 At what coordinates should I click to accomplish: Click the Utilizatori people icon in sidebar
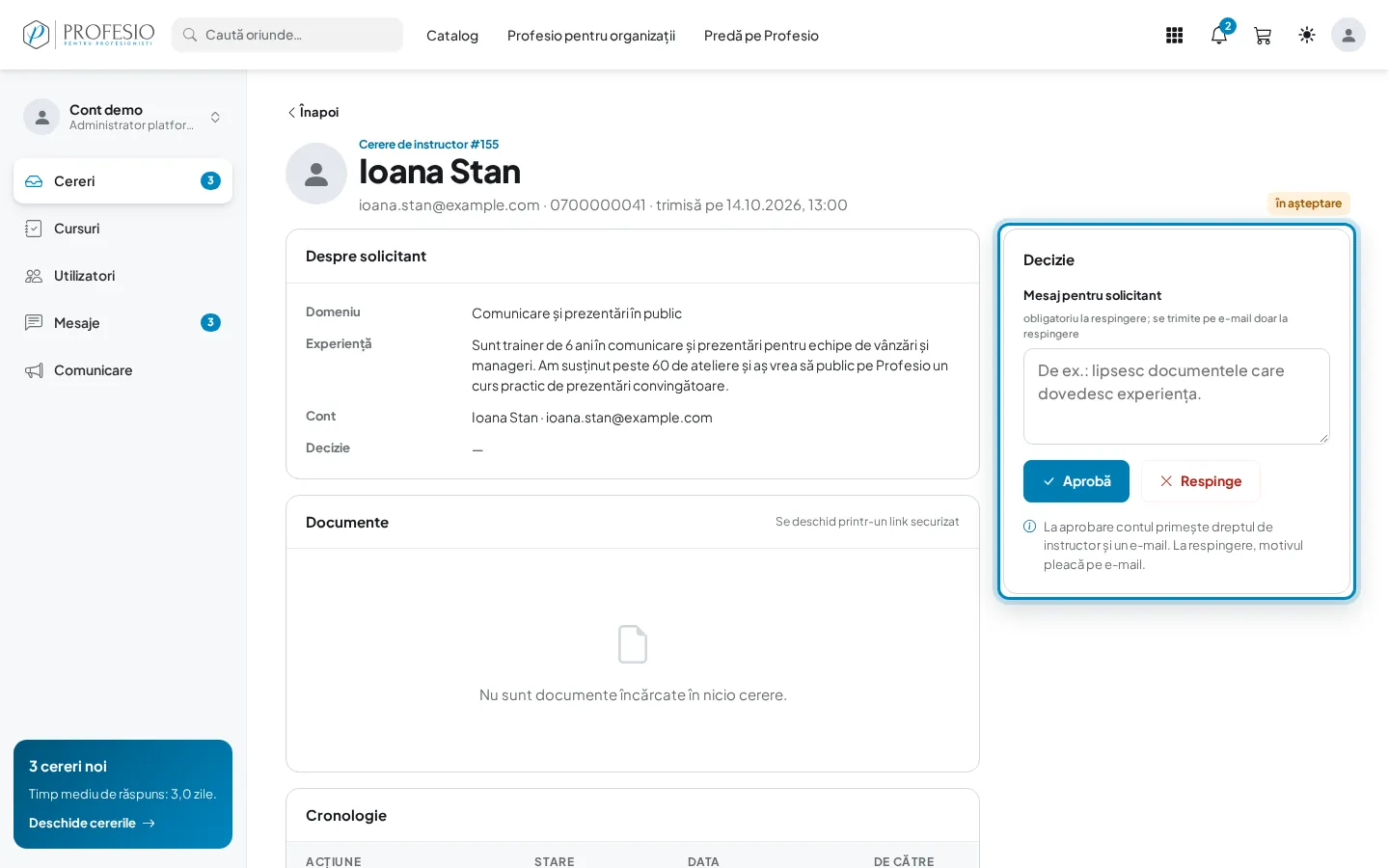tap(34, 276)
